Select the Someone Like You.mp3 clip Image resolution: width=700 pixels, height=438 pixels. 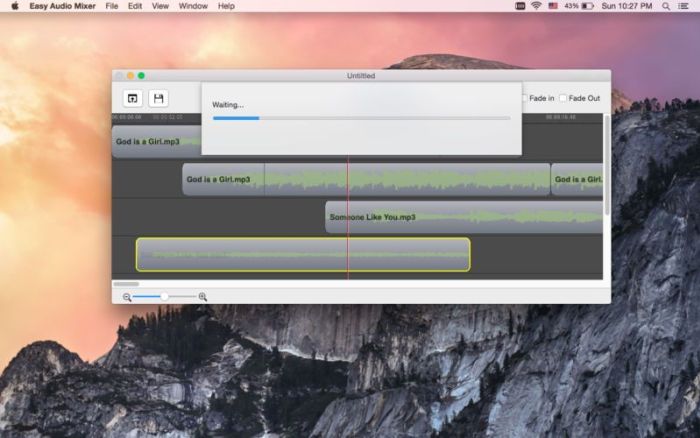tap(464, 217)
